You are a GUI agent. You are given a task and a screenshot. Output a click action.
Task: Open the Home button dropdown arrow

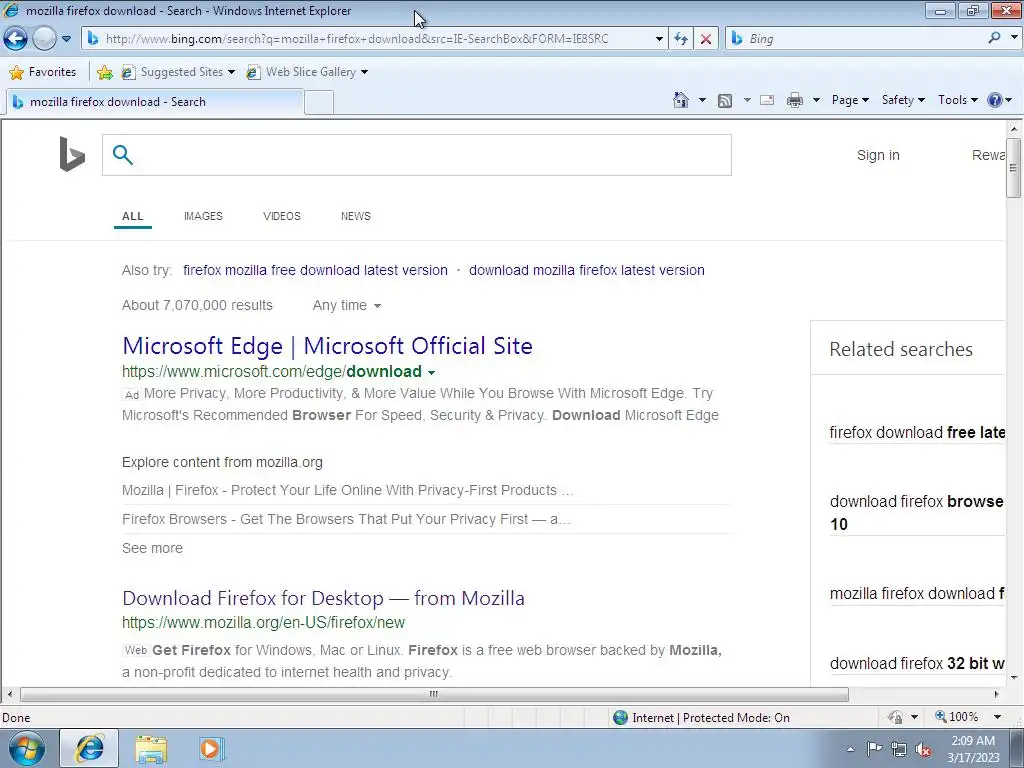(x=702, y=100)
